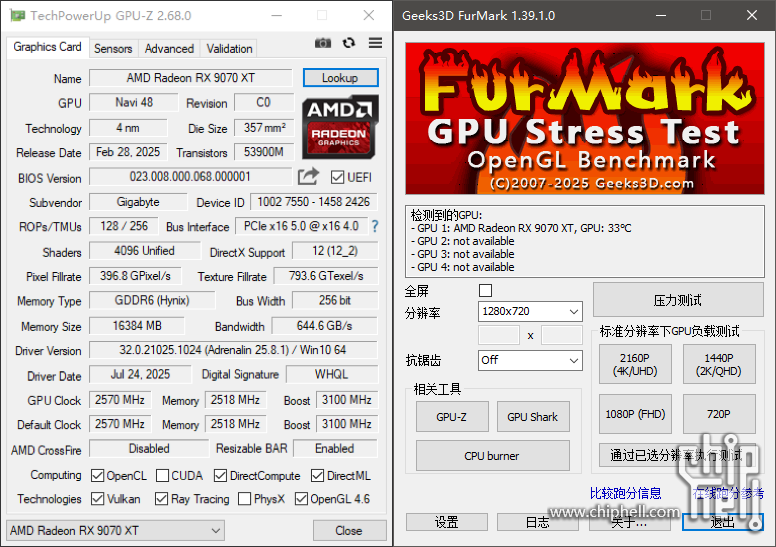Click the AMD CrossFire Disabled value
The height and width of the screenshot is (547, 776).
pyautogui.click(x=149, y=448)
